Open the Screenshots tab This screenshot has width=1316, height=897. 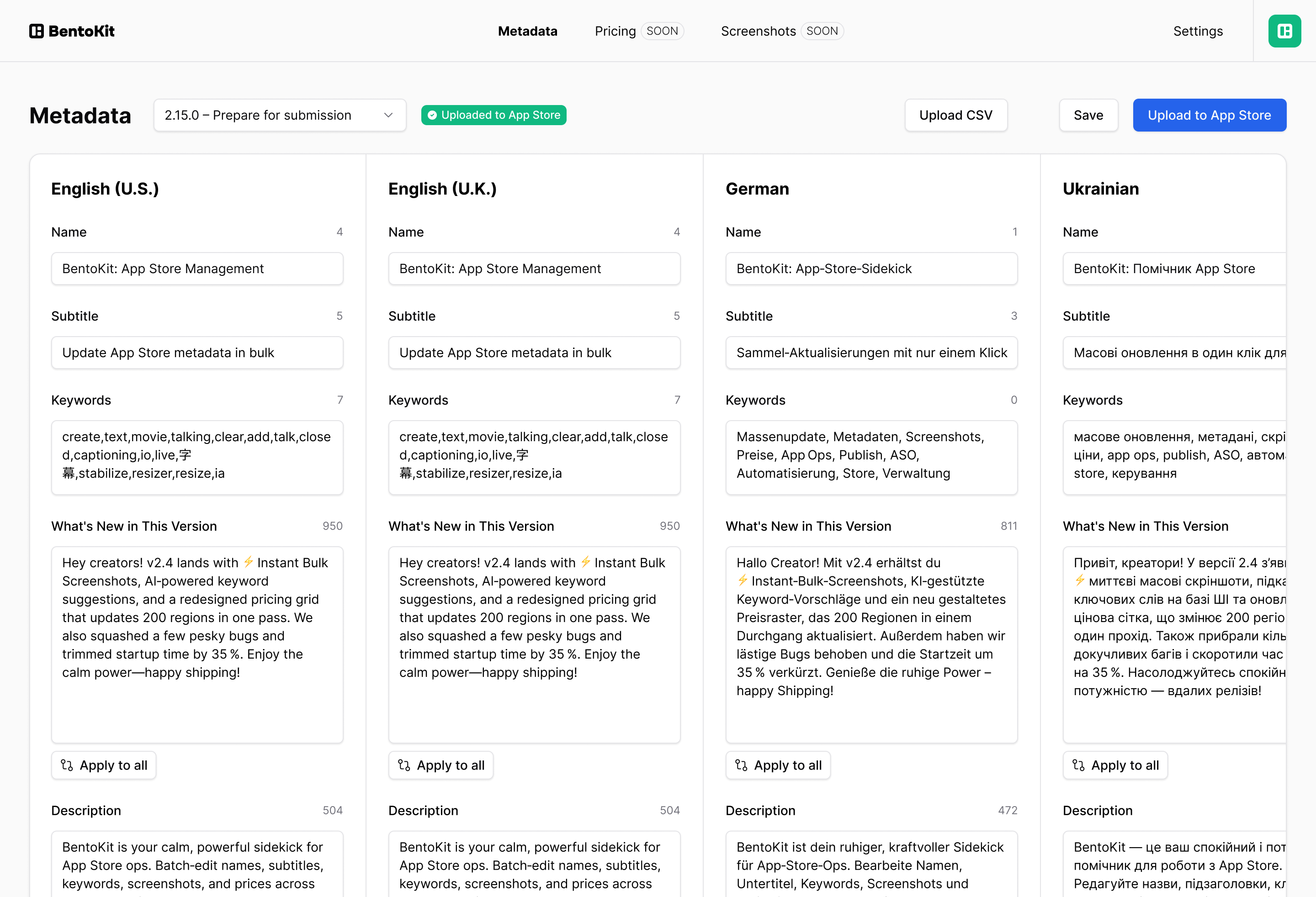(758, 31)
